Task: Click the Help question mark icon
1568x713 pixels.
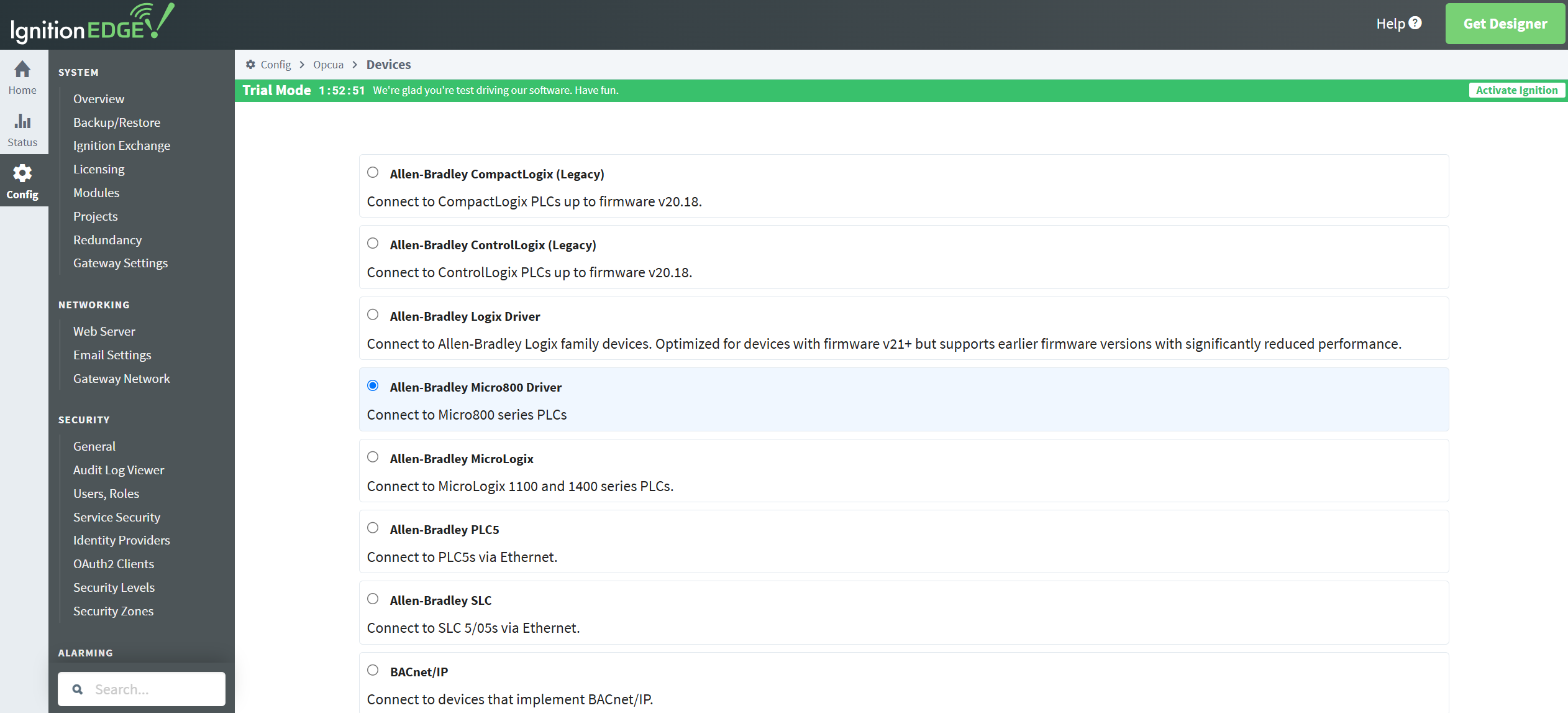Action: click(x=1415, y=23)
